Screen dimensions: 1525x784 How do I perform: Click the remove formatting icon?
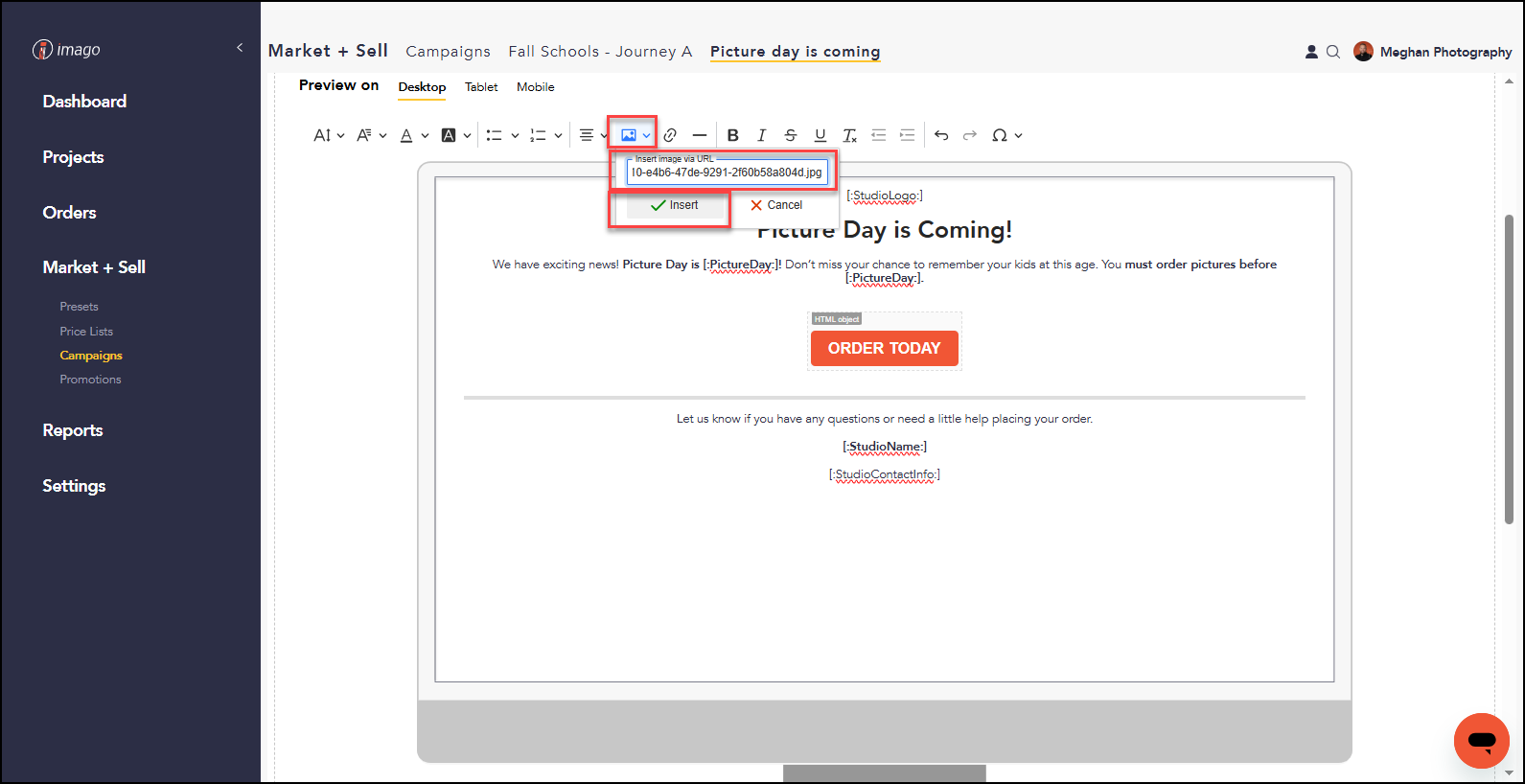[x=849, y=135]
